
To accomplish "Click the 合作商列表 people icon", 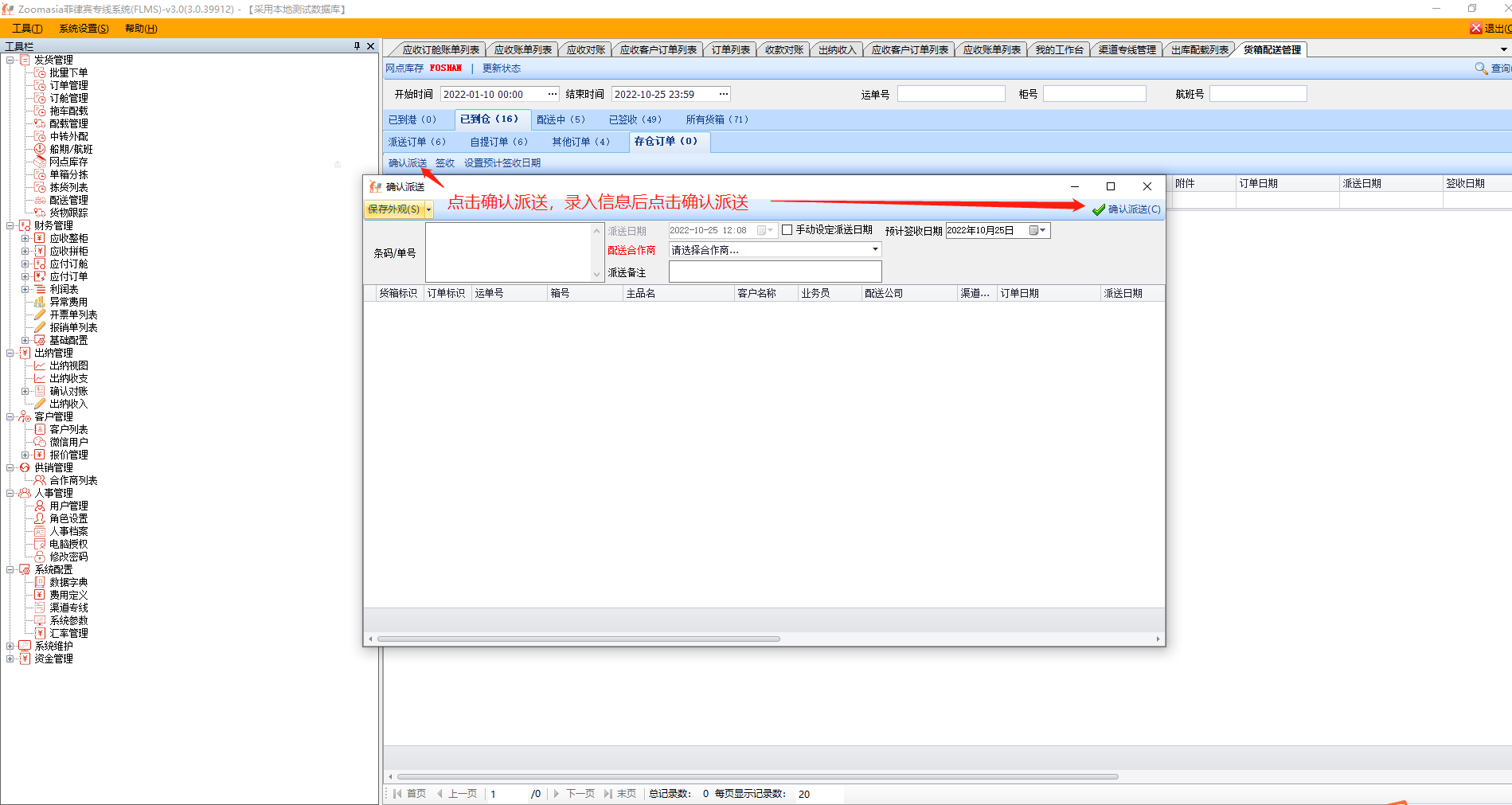I will (x=40, y=480).
